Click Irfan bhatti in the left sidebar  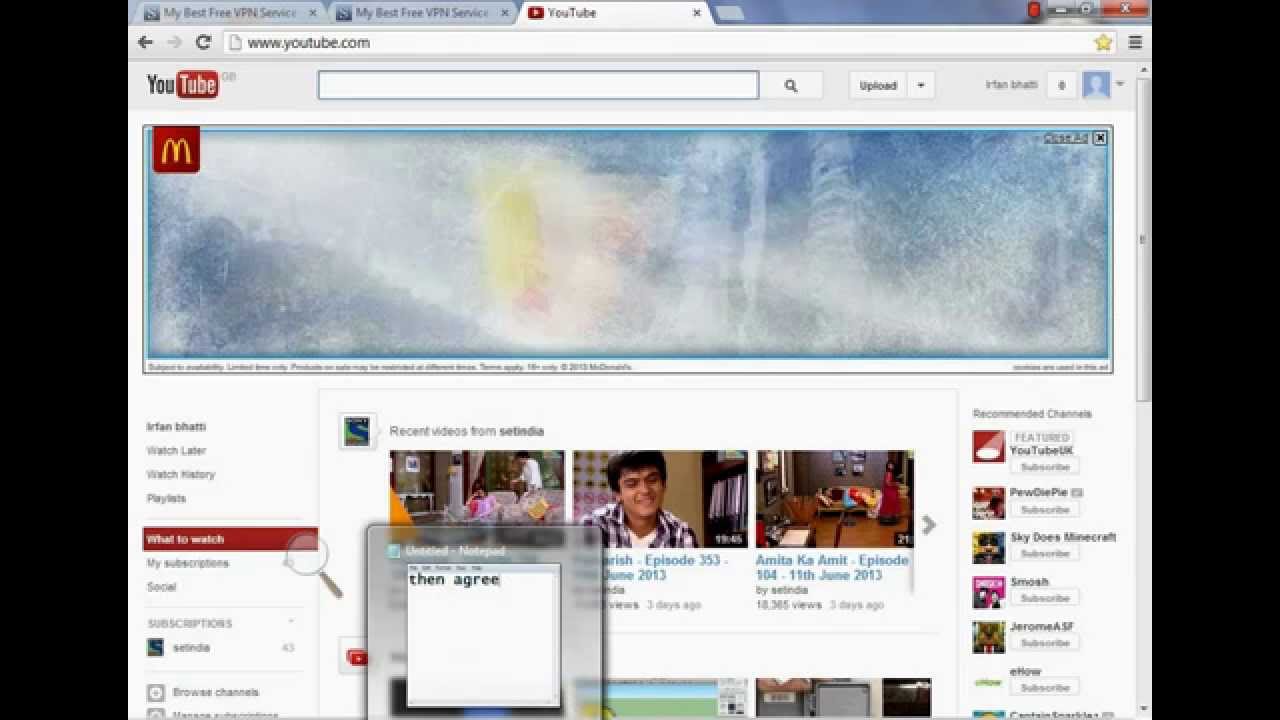[176, 426]
